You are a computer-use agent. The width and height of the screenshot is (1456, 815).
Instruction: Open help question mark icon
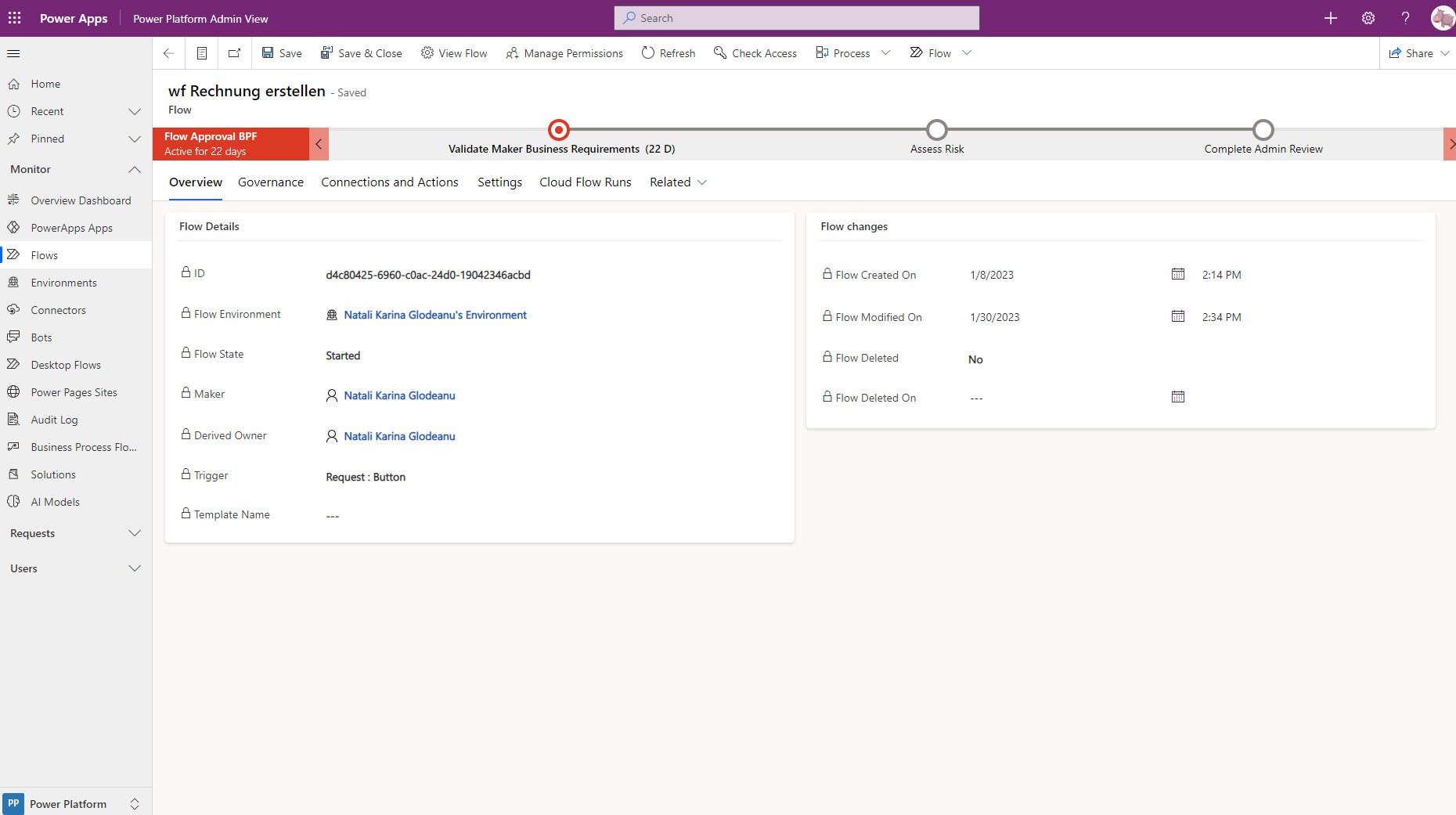click(x=1405, y=18)
